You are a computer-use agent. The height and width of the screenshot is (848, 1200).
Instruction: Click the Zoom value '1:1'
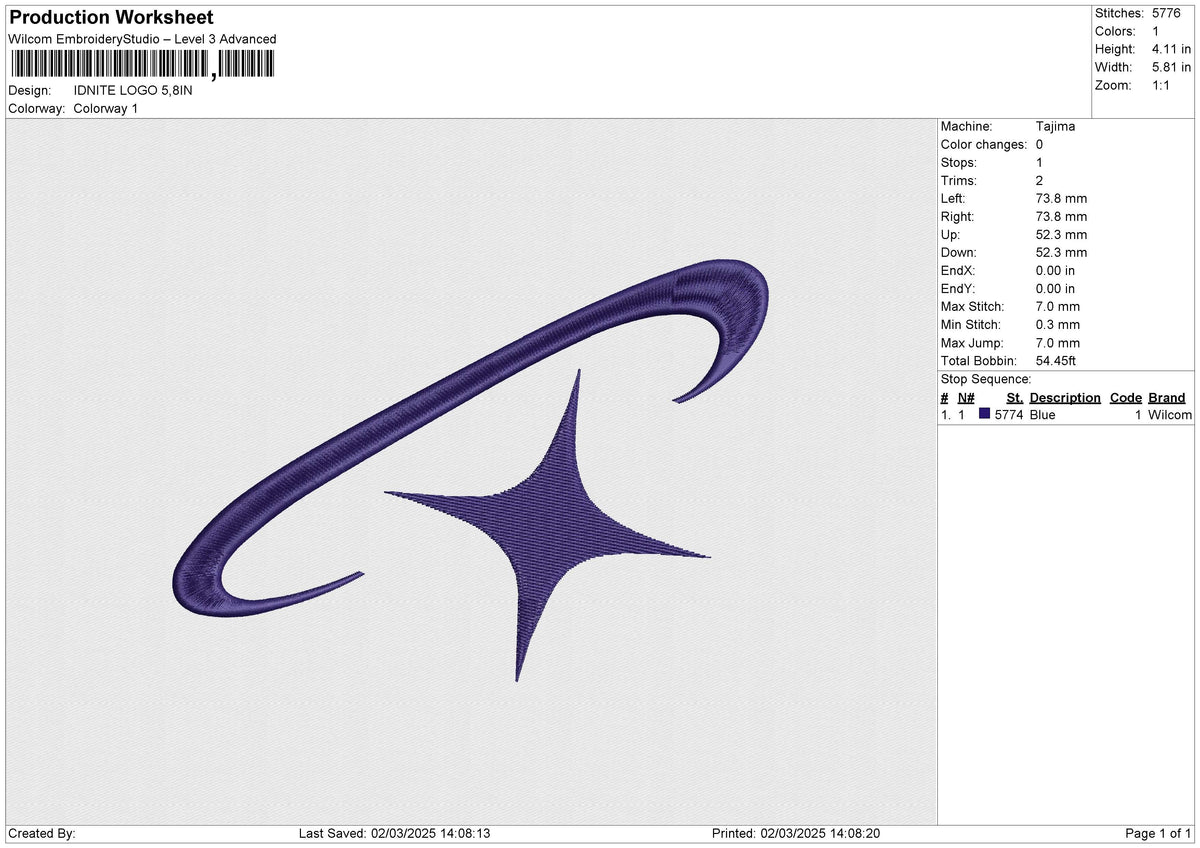(x=1162, y=85)
